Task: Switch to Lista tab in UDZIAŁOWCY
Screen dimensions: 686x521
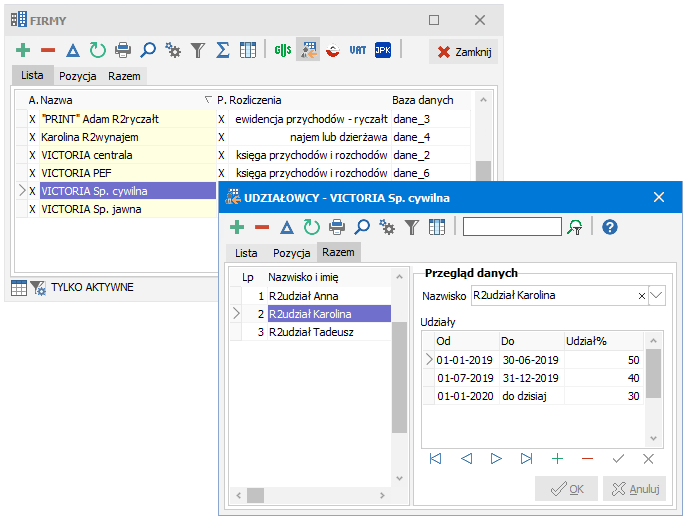Action: pos(246,253)
